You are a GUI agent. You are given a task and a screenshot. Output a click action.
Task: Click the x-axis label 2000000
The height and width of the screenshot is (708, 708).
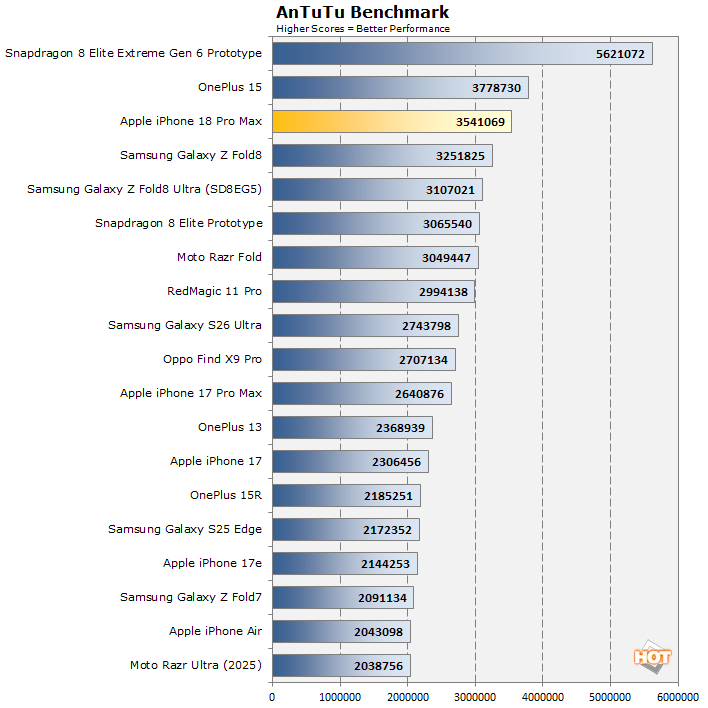(x=408, y=698)
